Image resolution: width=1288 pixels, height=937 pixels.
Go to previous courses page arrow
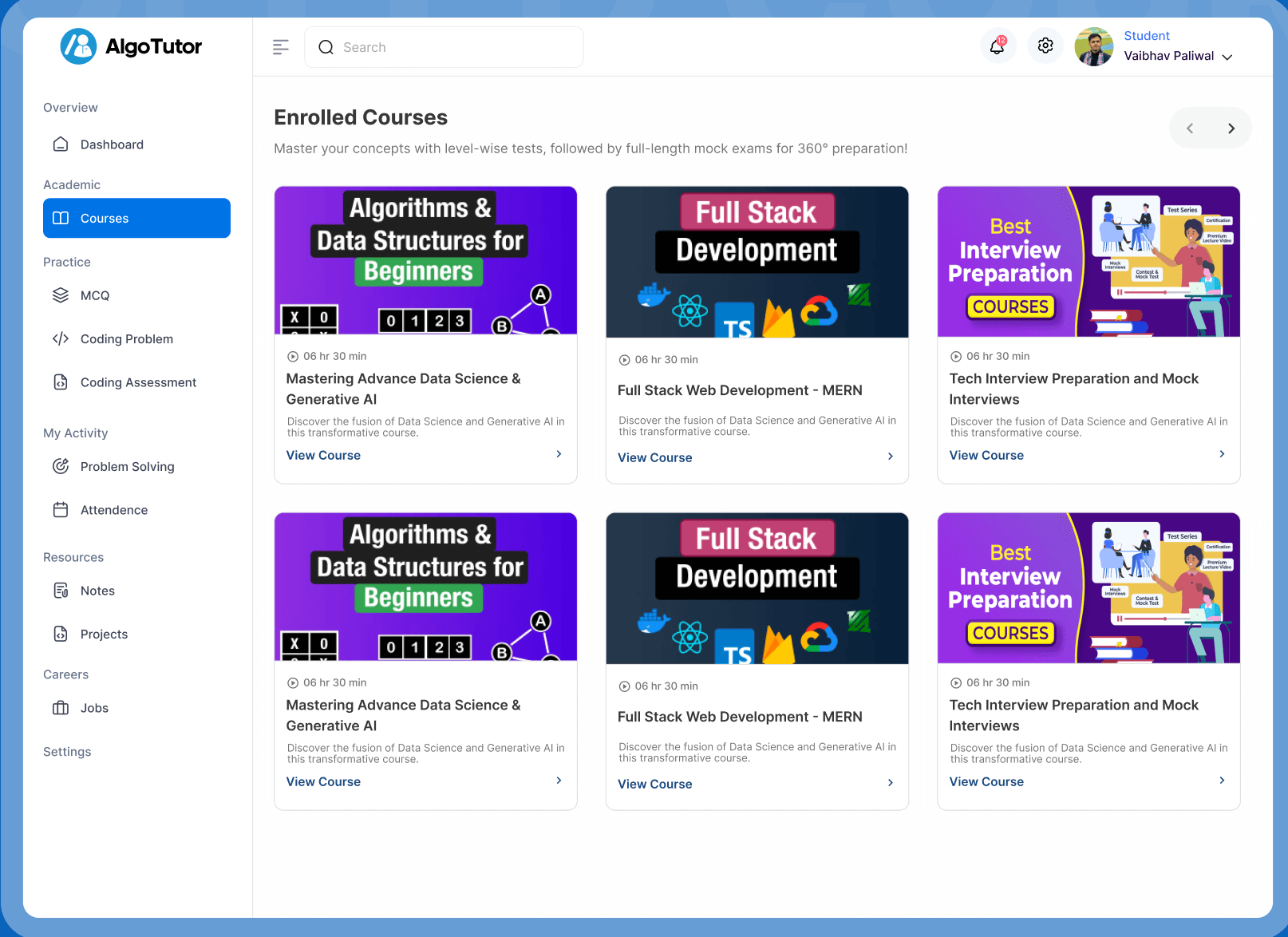1190,128
